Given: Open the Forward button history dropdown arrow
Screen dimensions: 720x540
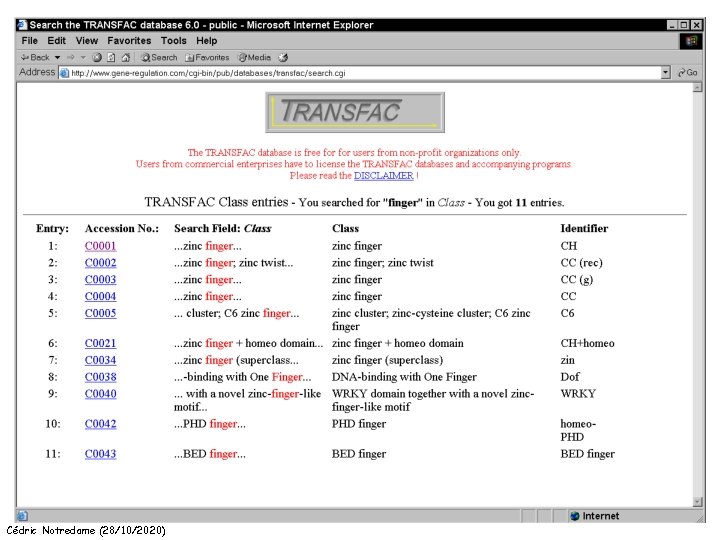Looking at the screenshot, I should pyautogui.click(x=83, y=57).
